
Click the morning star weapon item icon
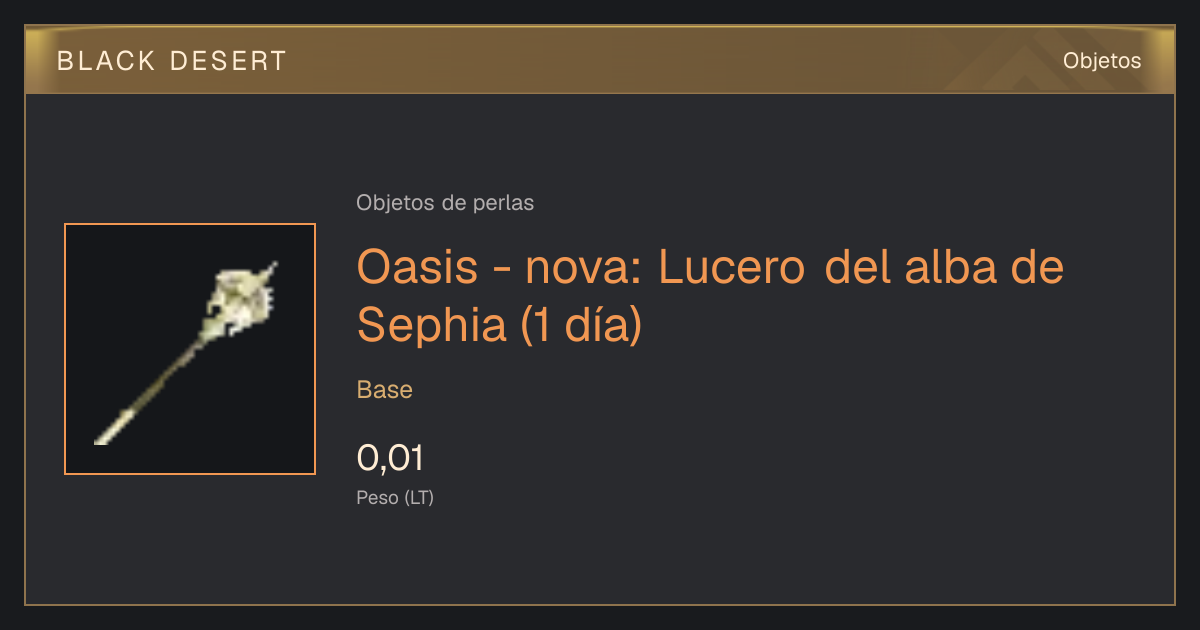(x=190, y=349)
